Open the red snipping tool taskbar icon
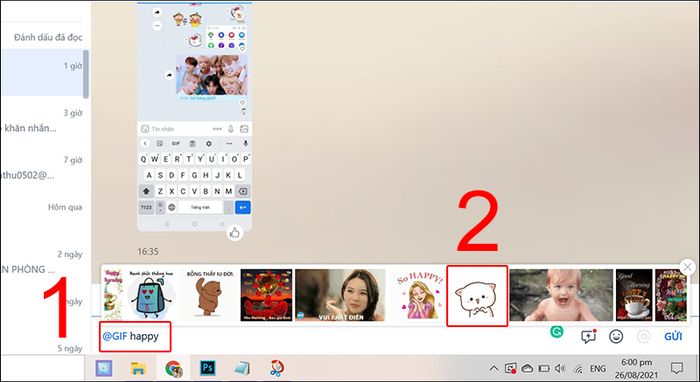Viewport: 700px width, 382px height. click(277, 368)
